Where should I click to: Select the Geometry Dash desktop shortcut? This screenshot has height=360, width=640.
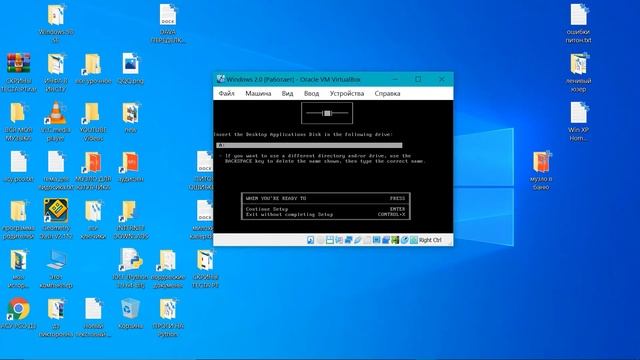tap(56, 211)
